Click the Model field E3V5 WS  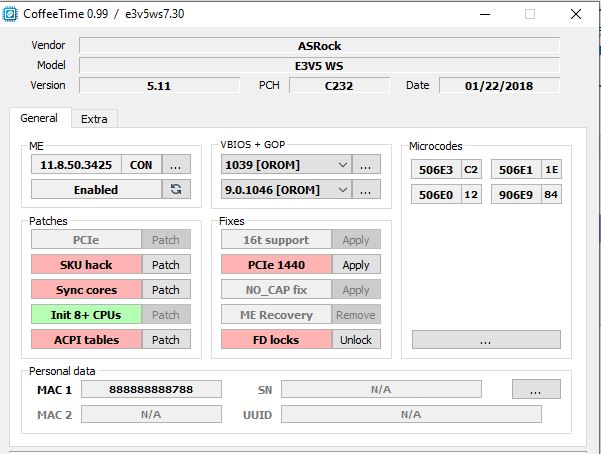319,66
